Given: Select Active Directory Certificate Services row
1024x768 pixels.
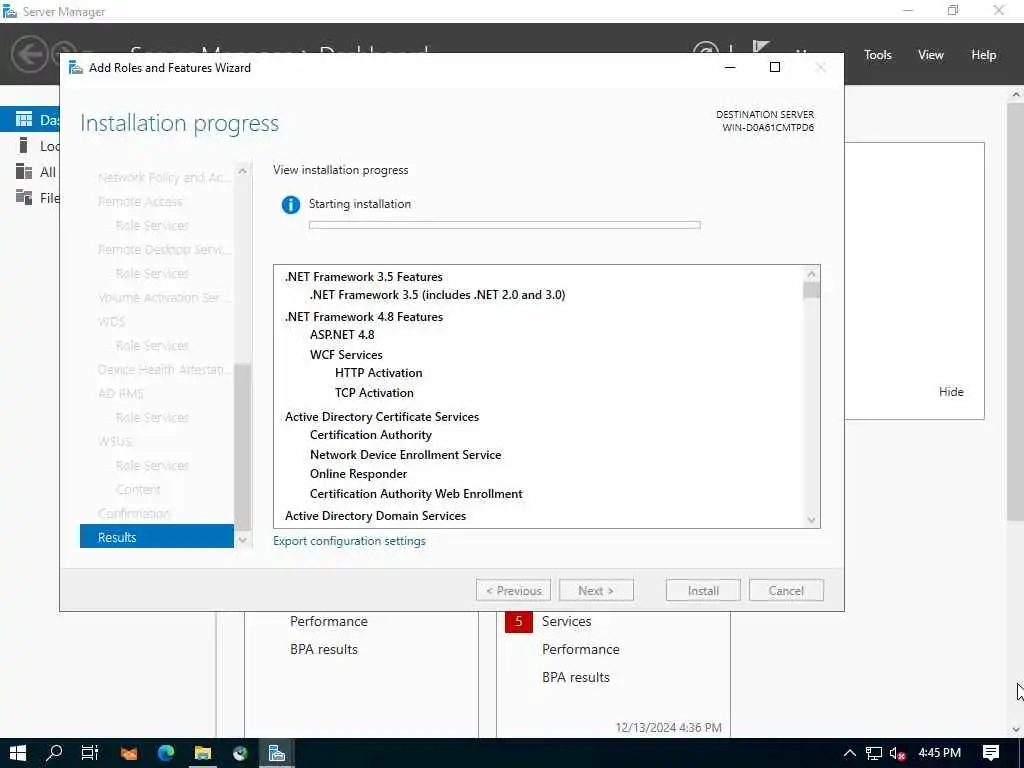Looking at the screenshot, I should (382, 417).
